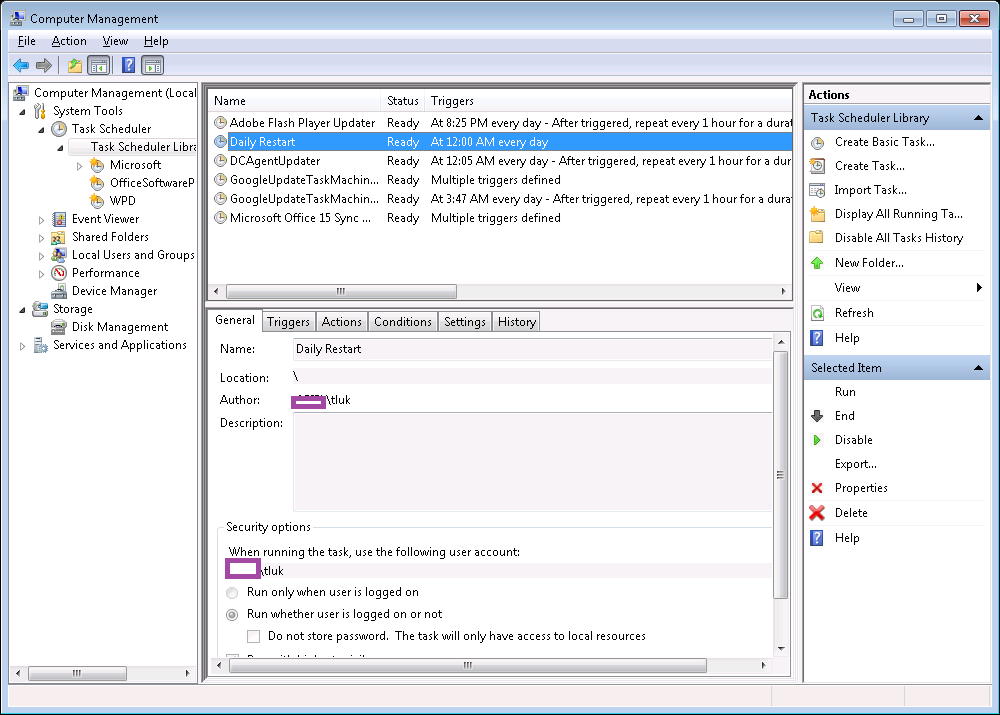Viewport: 1000px width, 715px height.
Task: Click the green New Folder icon
Action: pos(817,263)
